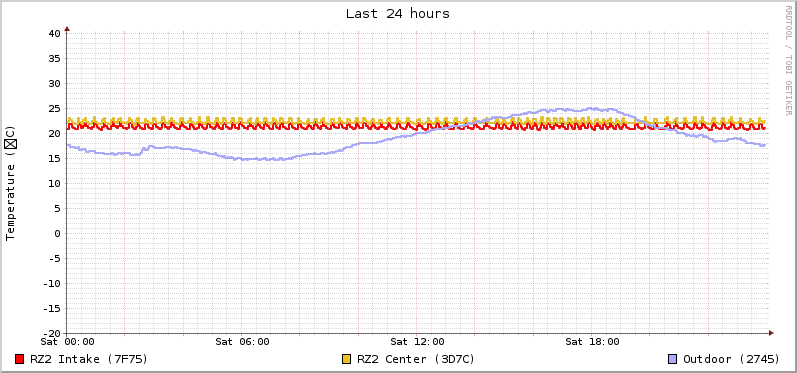Click the purple Outdoor legend swatch

coord(672,359)
